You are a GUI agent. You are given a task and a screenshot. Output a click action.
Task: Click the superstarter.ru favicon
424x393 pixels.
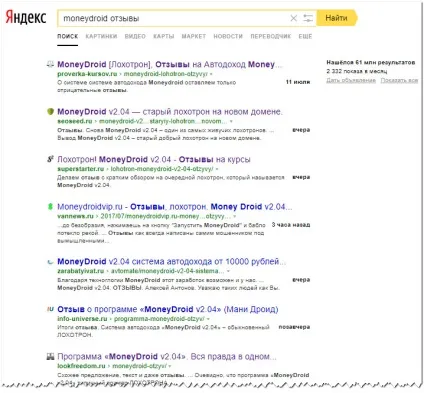[x=50, y=159]
